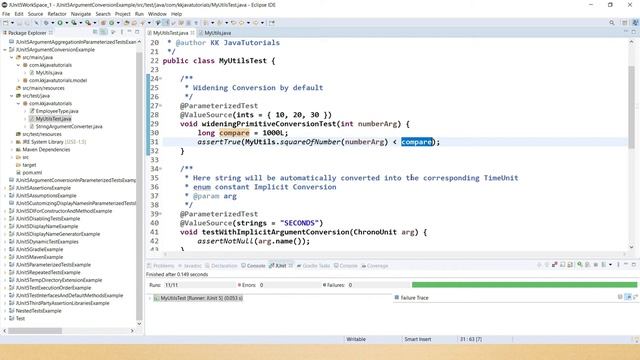Switch to the Coverage tab

coord(375,266)
